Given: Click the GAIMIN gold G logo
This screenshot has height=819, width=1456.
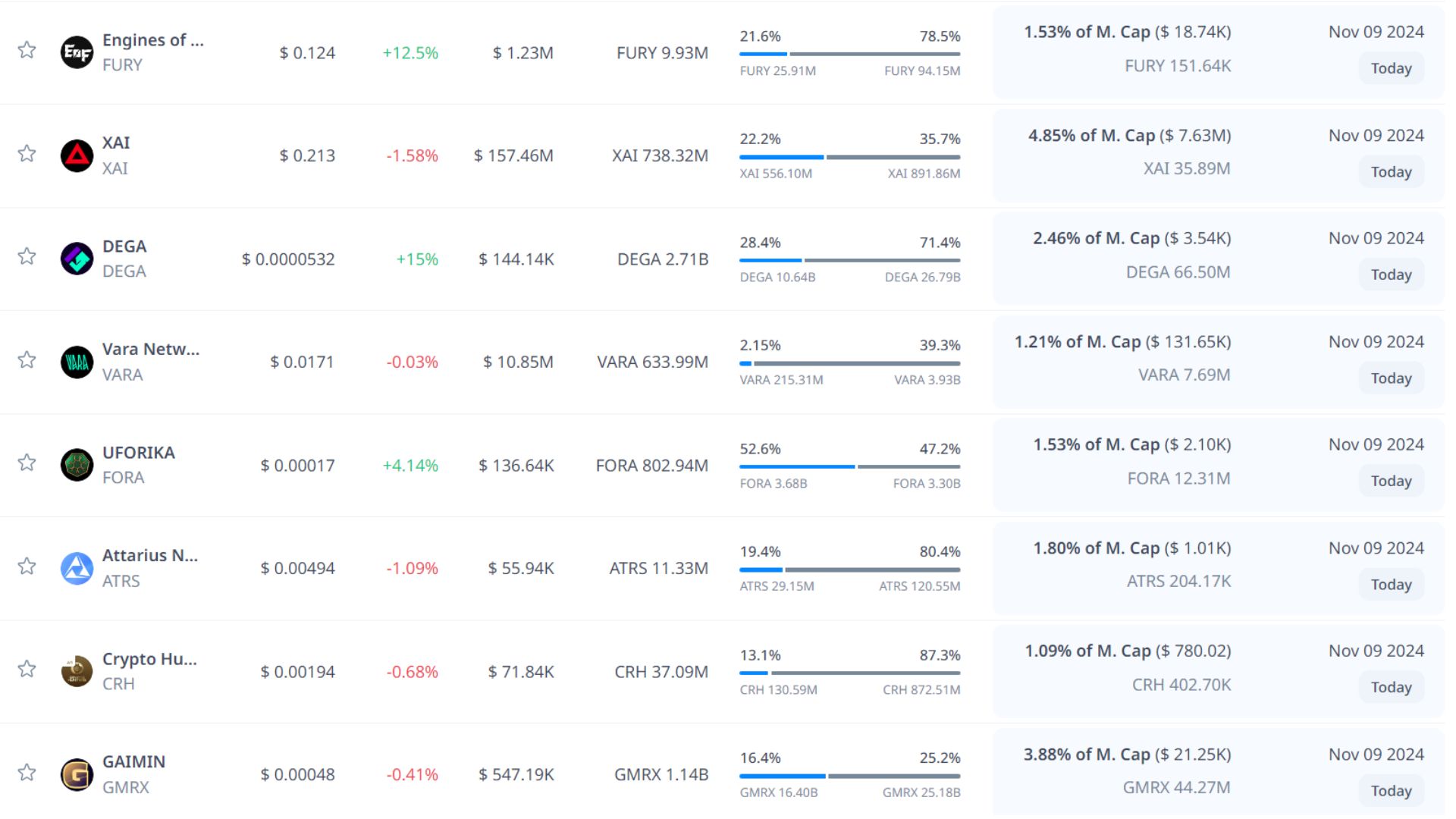Looking at the screenshot, I should coord(77,774).
